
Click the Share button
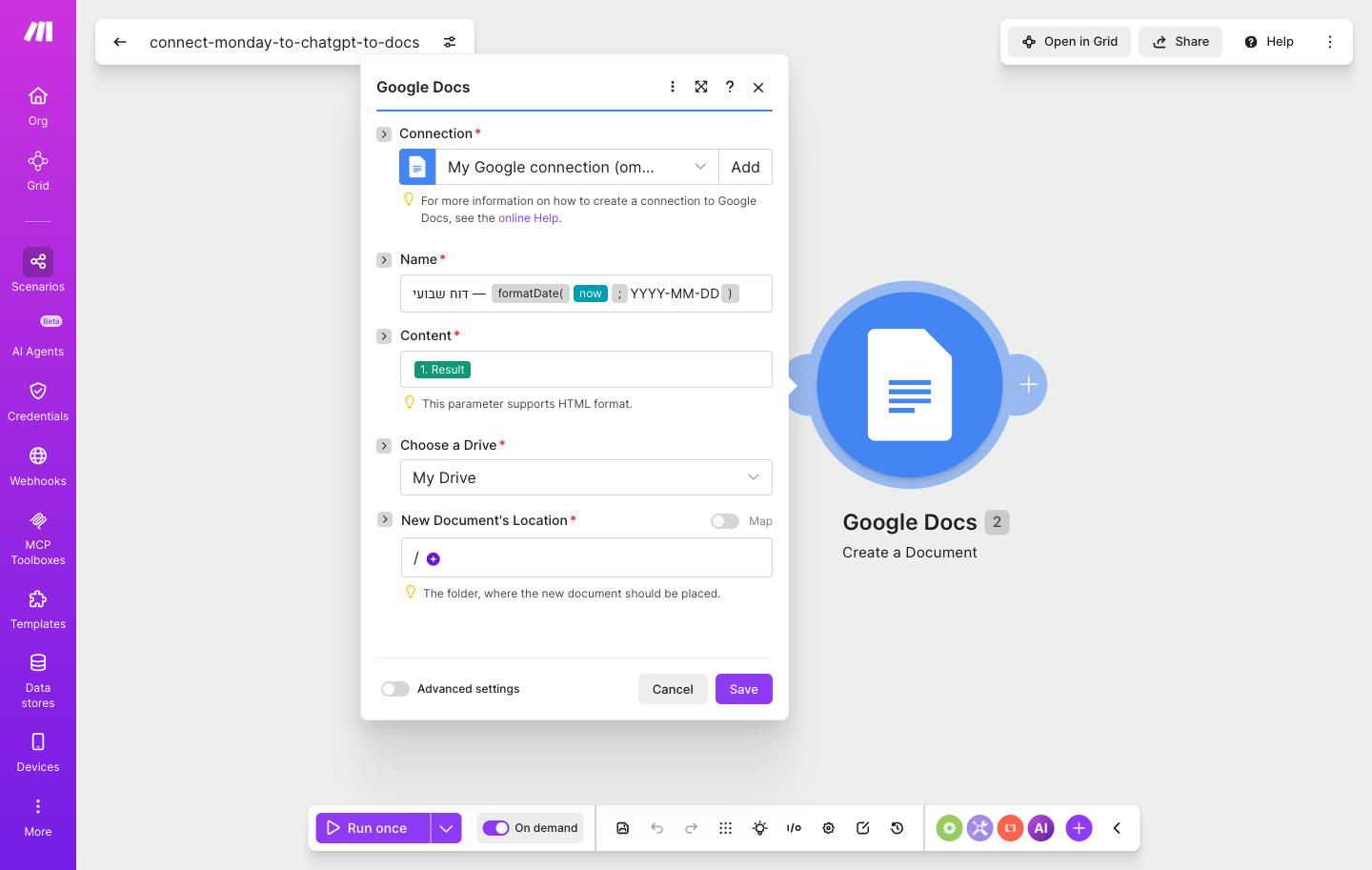[x=1180, y=42]
